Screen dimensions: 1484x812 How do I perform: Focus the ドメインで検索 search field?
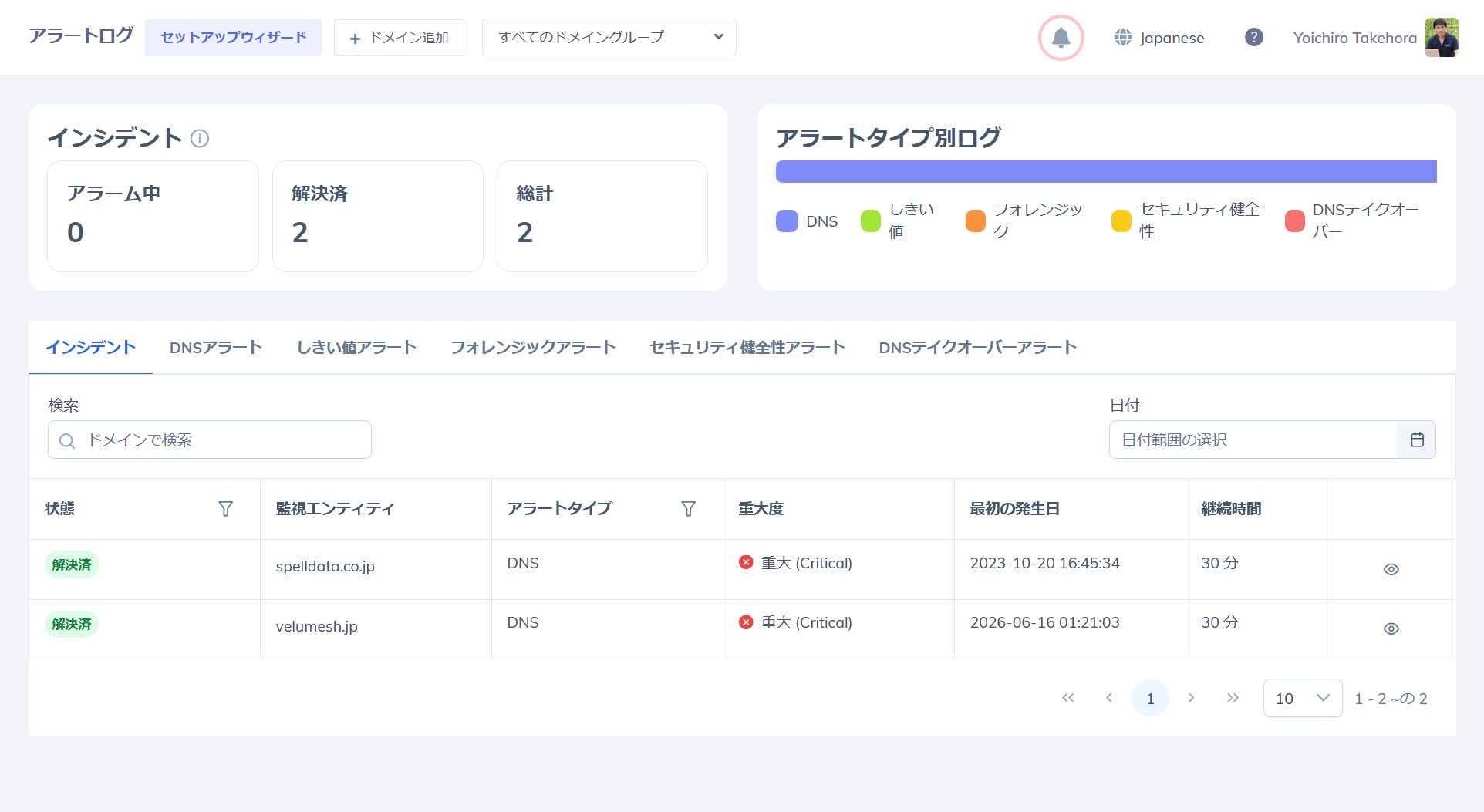[x=210, y=440]
